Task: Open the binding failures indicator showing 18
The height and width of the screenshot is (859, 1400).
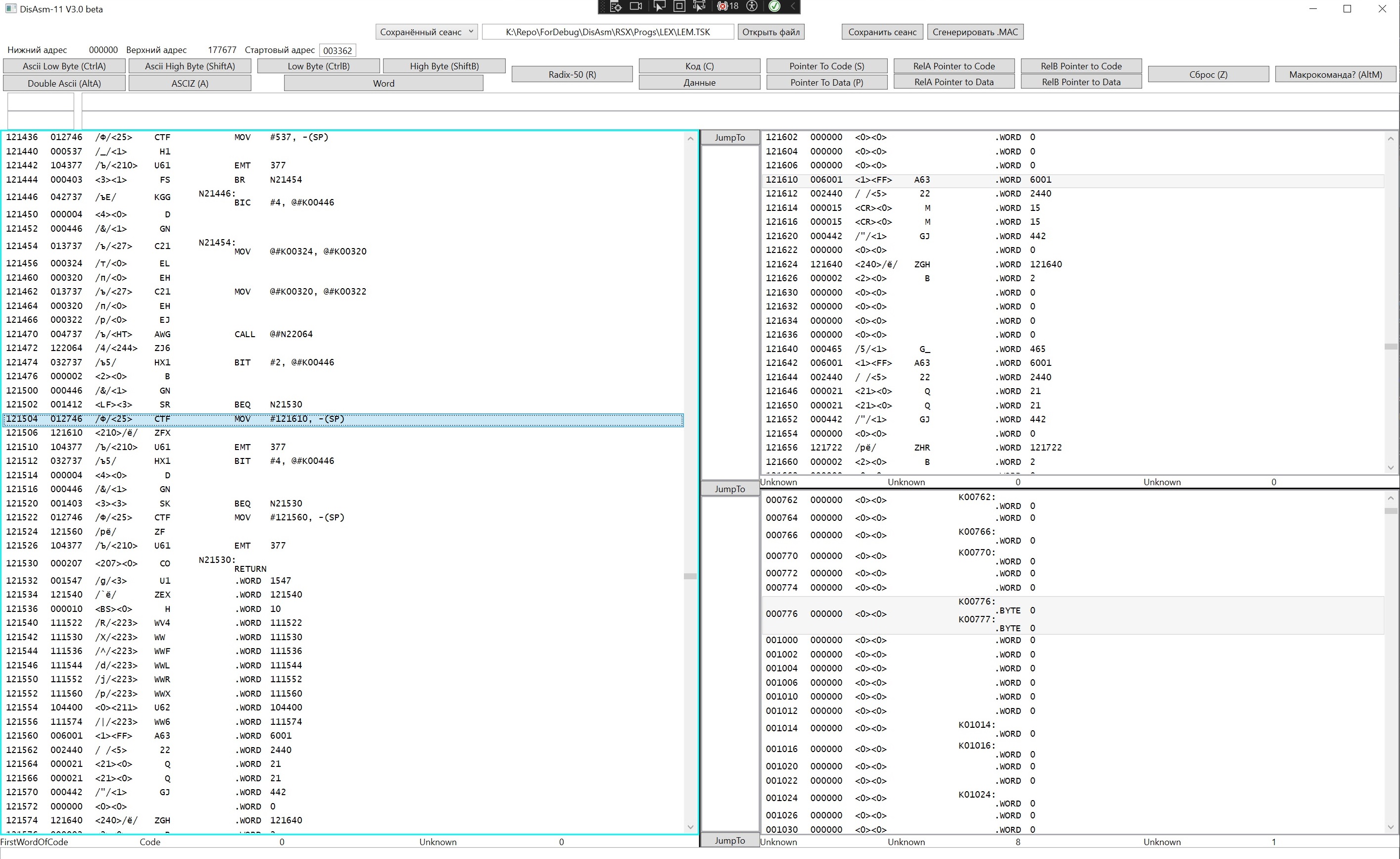Action: click(728, 6)
